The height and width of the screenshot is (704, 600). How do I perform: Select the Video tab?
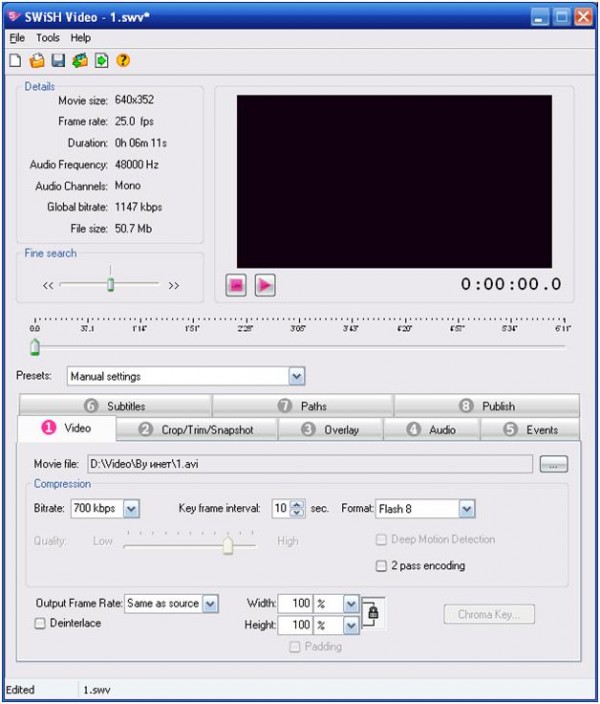pyautogui.click(x=66, y=428)
